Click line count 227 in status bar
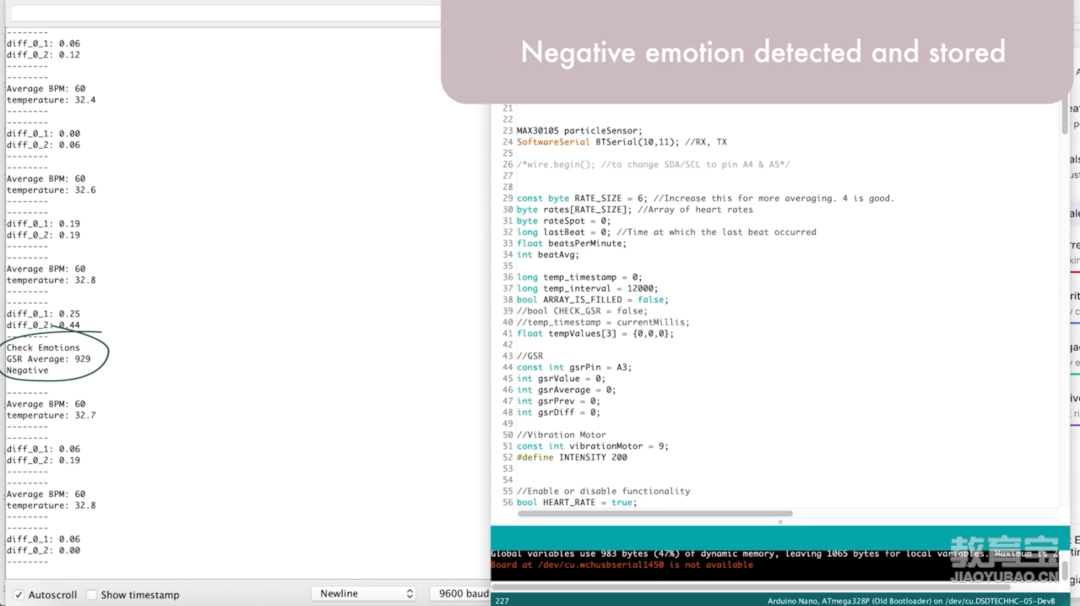 click(501, 601)
